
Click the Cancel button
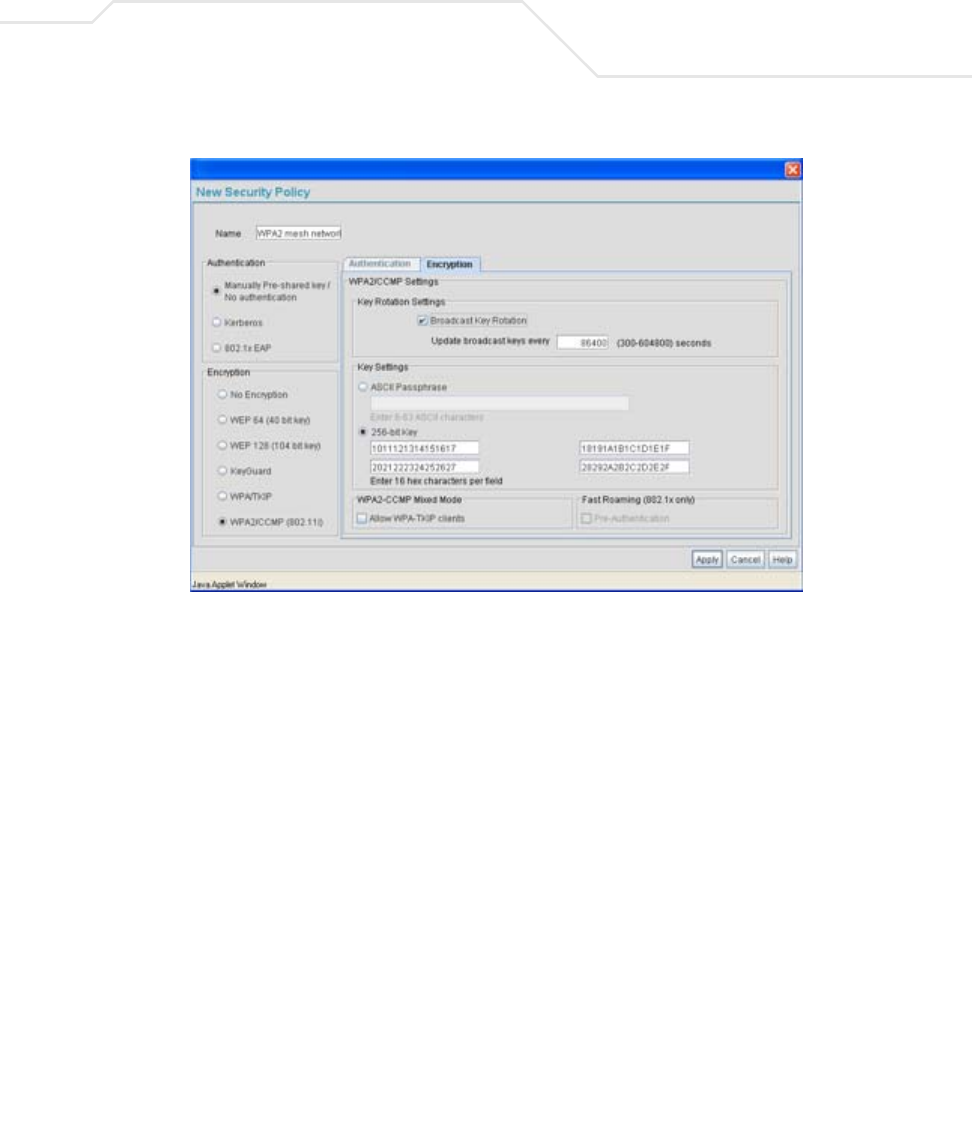(745, 560)
